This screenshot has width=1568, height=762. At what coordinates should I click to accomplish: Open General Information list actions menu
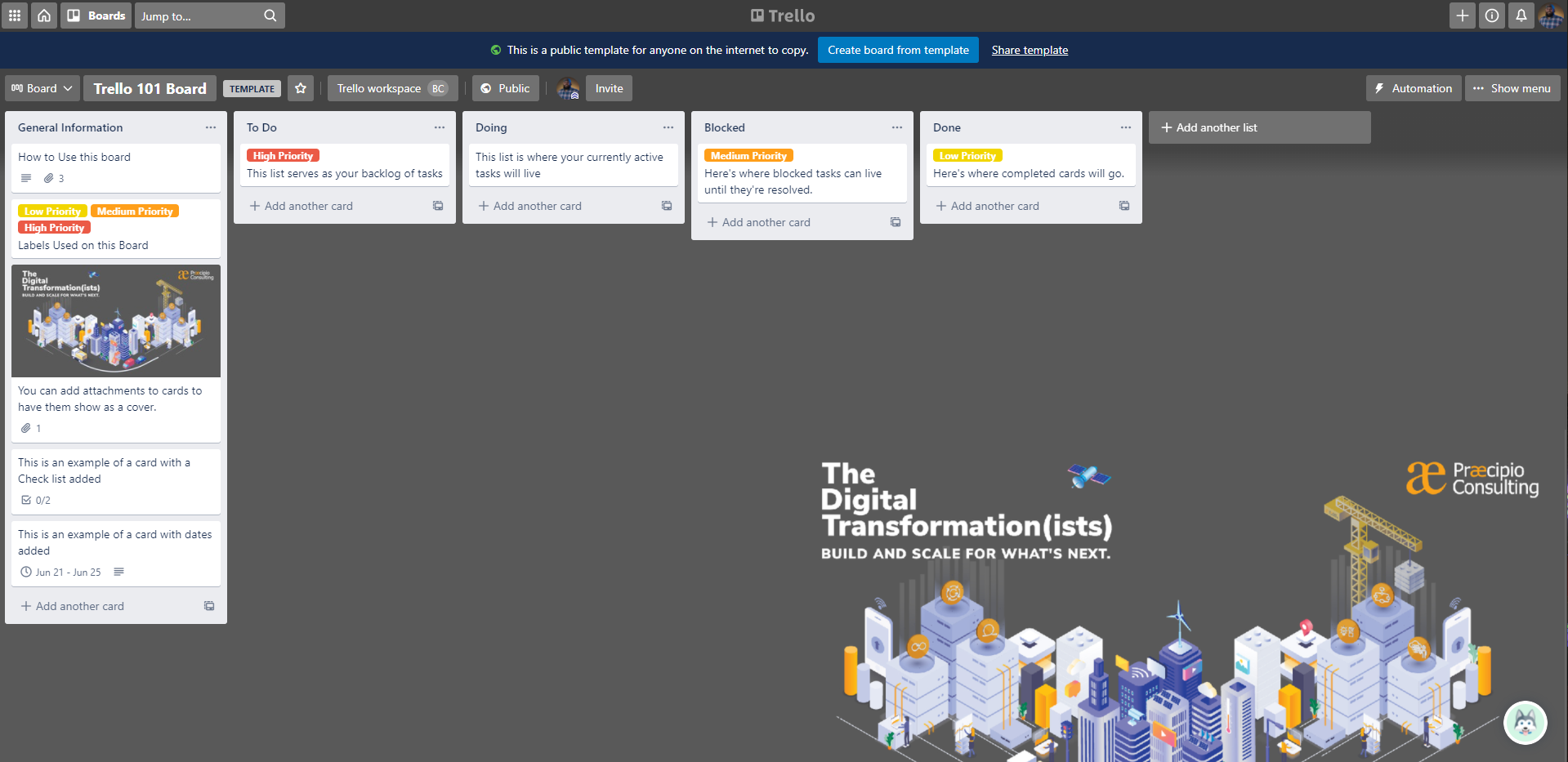(211, 127)
